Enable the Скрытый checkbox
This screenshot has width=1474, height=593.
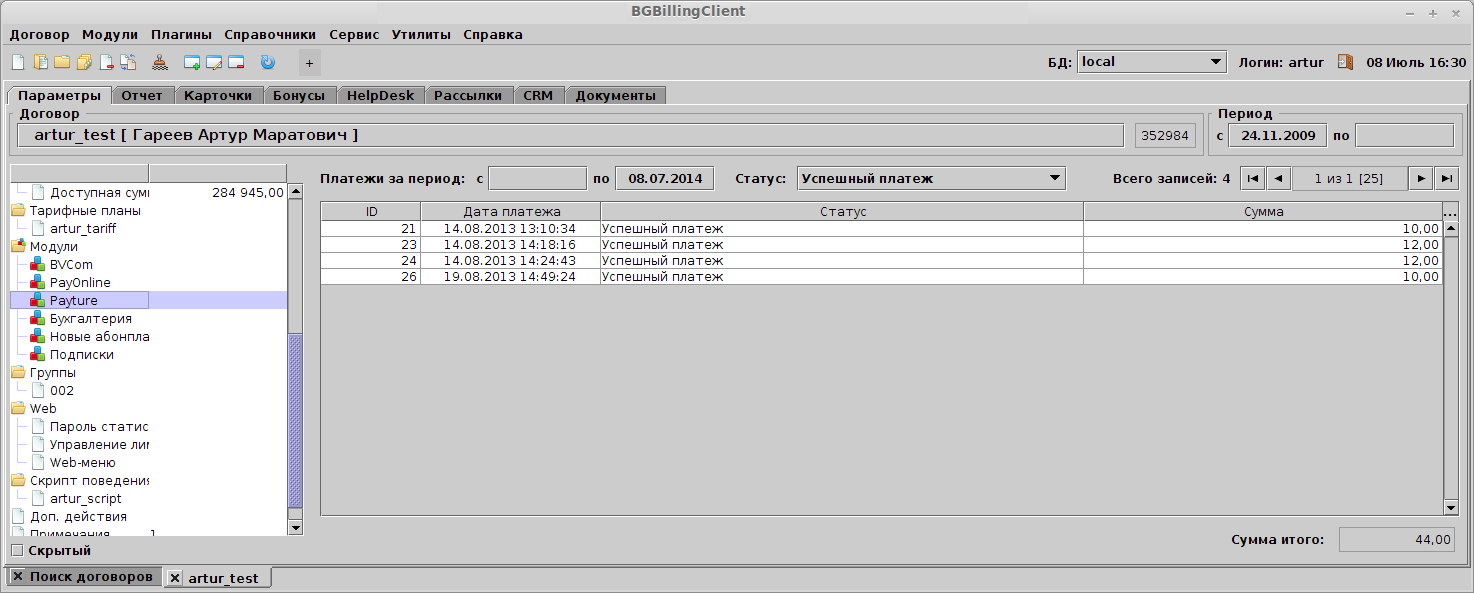(x=17, y=550)
